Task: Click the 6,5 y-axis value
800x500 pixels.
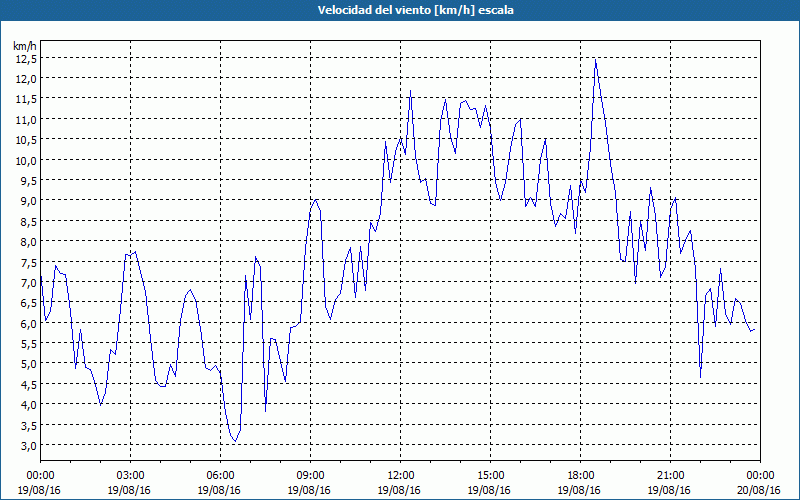Action: (29, 303)
